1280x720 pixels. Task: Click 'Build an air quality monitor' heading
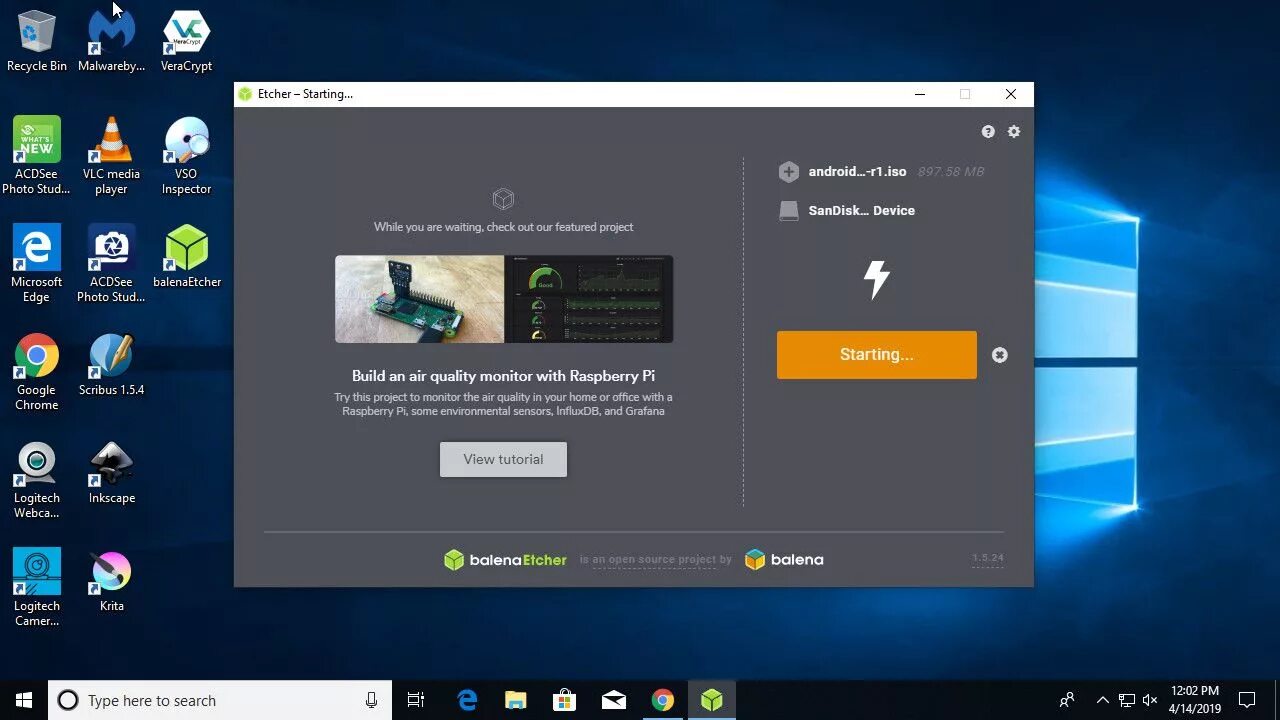[x=503, y=376]
